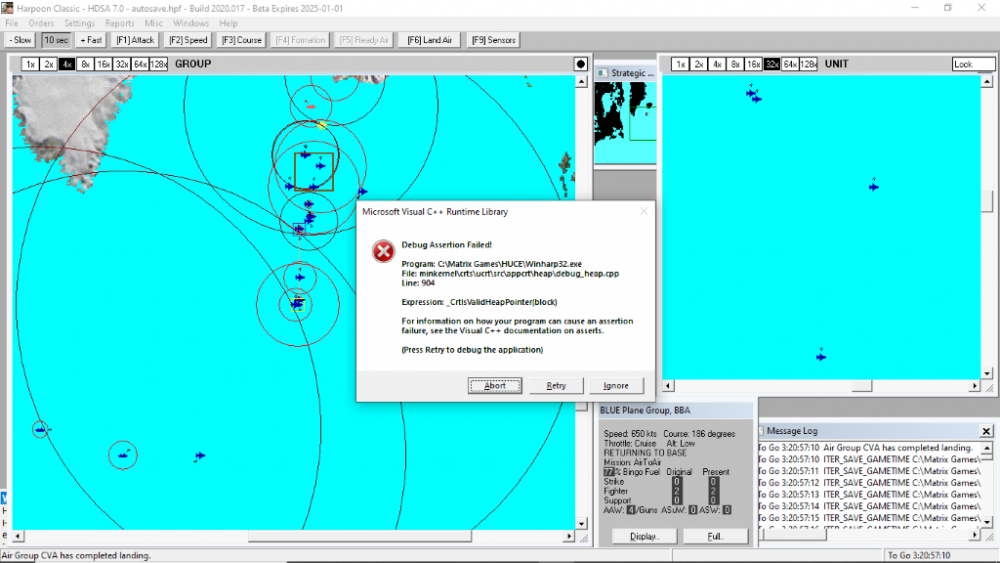Click the Message Log horizontal scrollbar thumb
Screen dimensions: 1000x563
pos(795,536)
